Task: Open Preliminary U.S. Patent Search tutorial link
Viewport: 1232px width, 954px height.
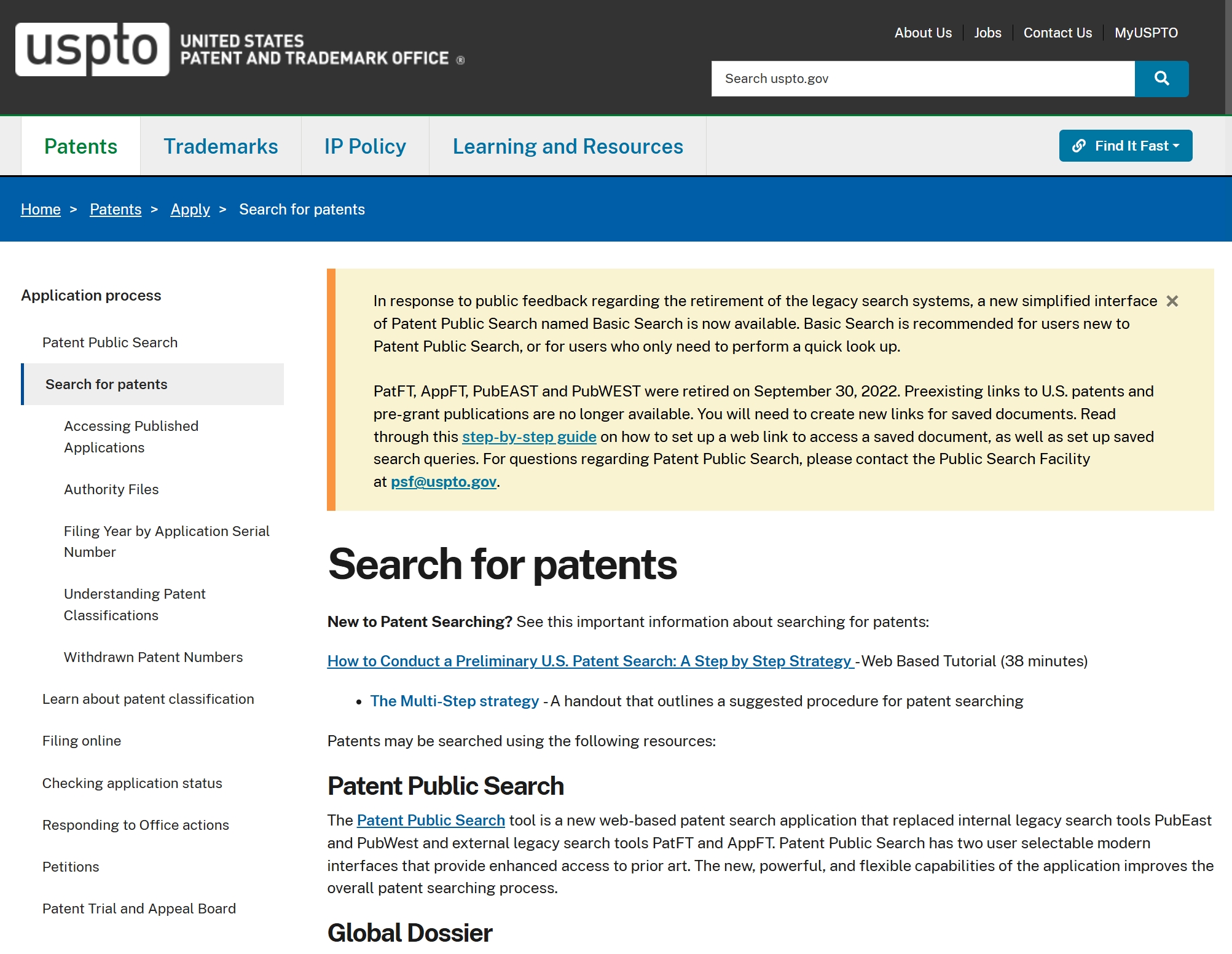Action: click(x=590, y=661)
